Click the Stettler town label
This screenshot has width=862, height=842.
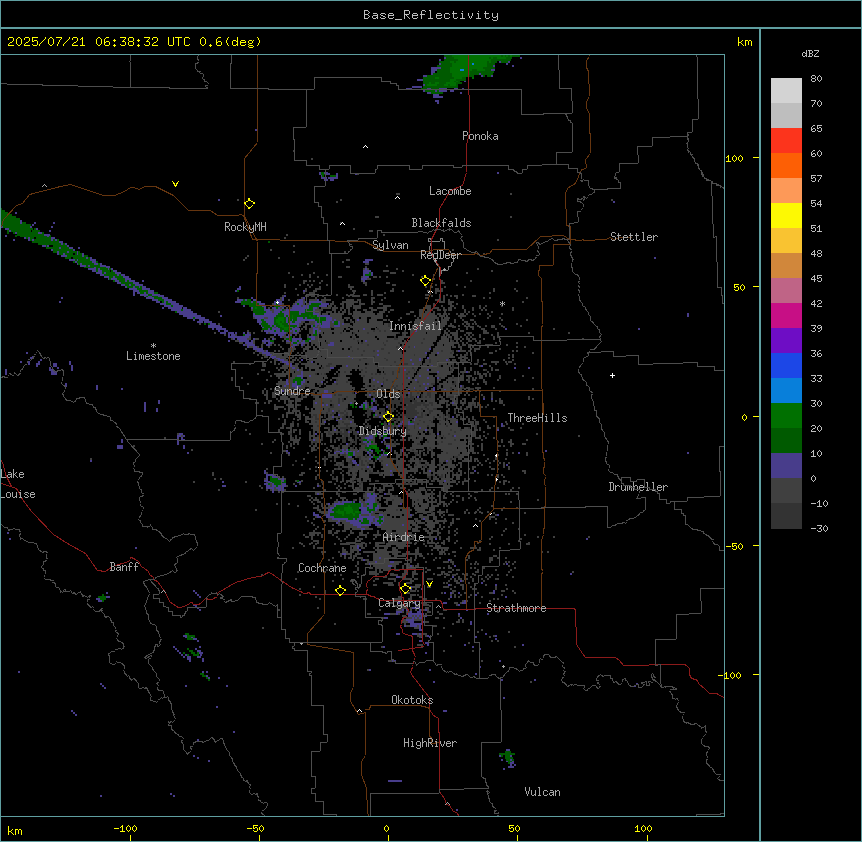[x=634, y=237]
